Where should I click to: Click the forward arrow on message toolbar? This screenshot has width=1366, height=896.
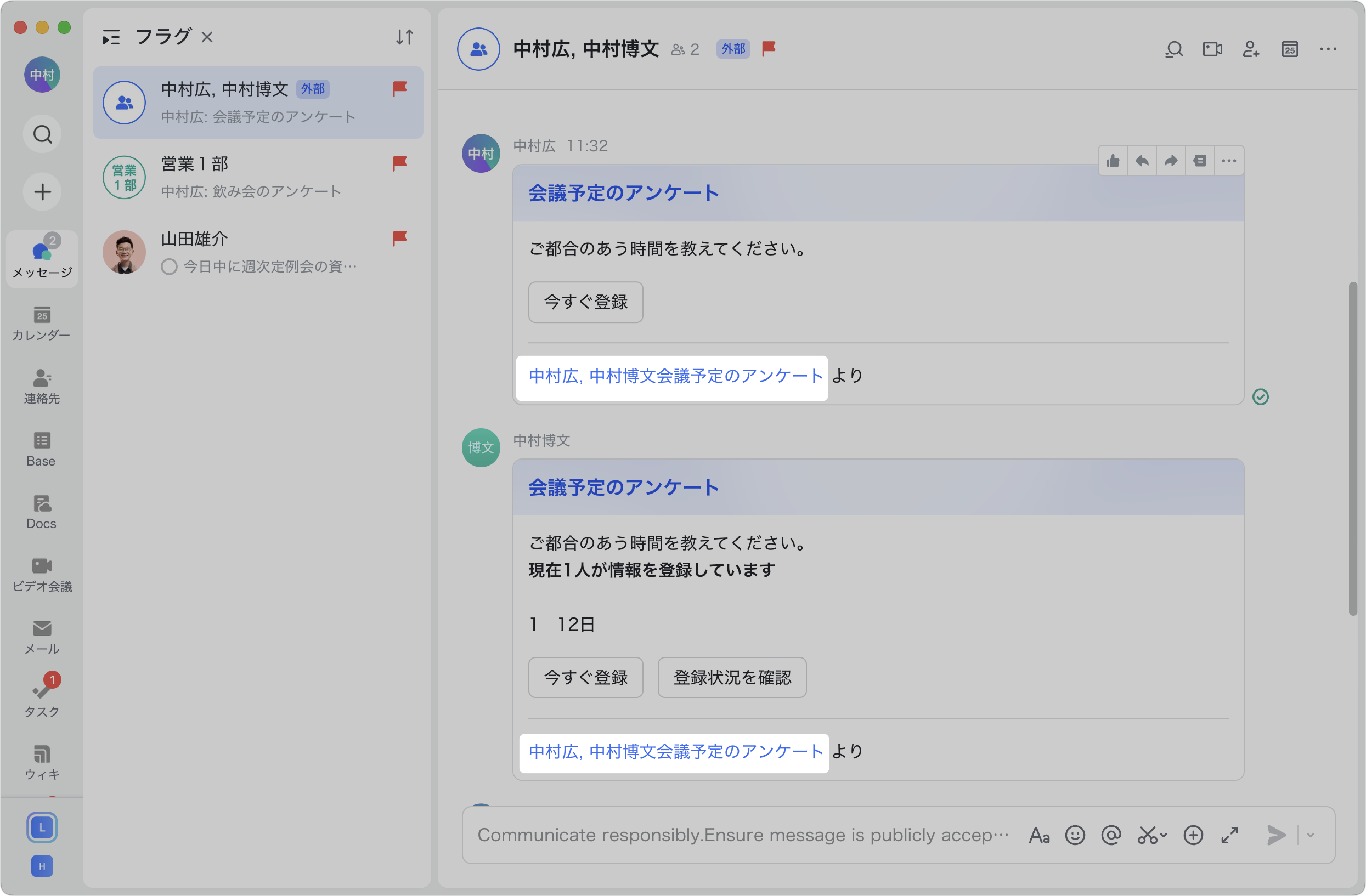click(1171, 161)
